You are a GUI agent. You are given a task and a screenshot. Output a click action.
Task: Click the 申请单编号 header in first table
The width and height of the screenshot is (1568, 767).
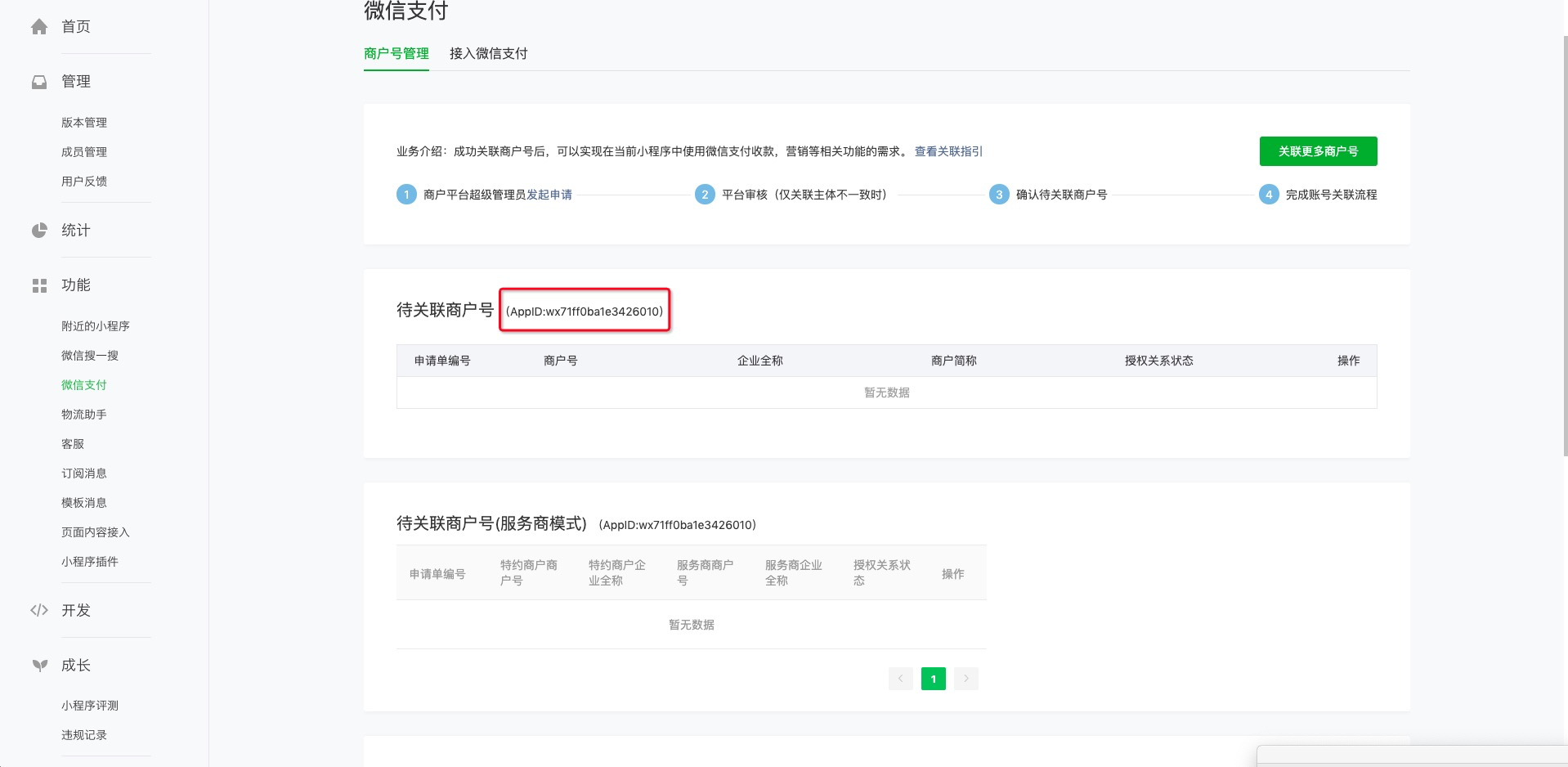click(442, 361)
